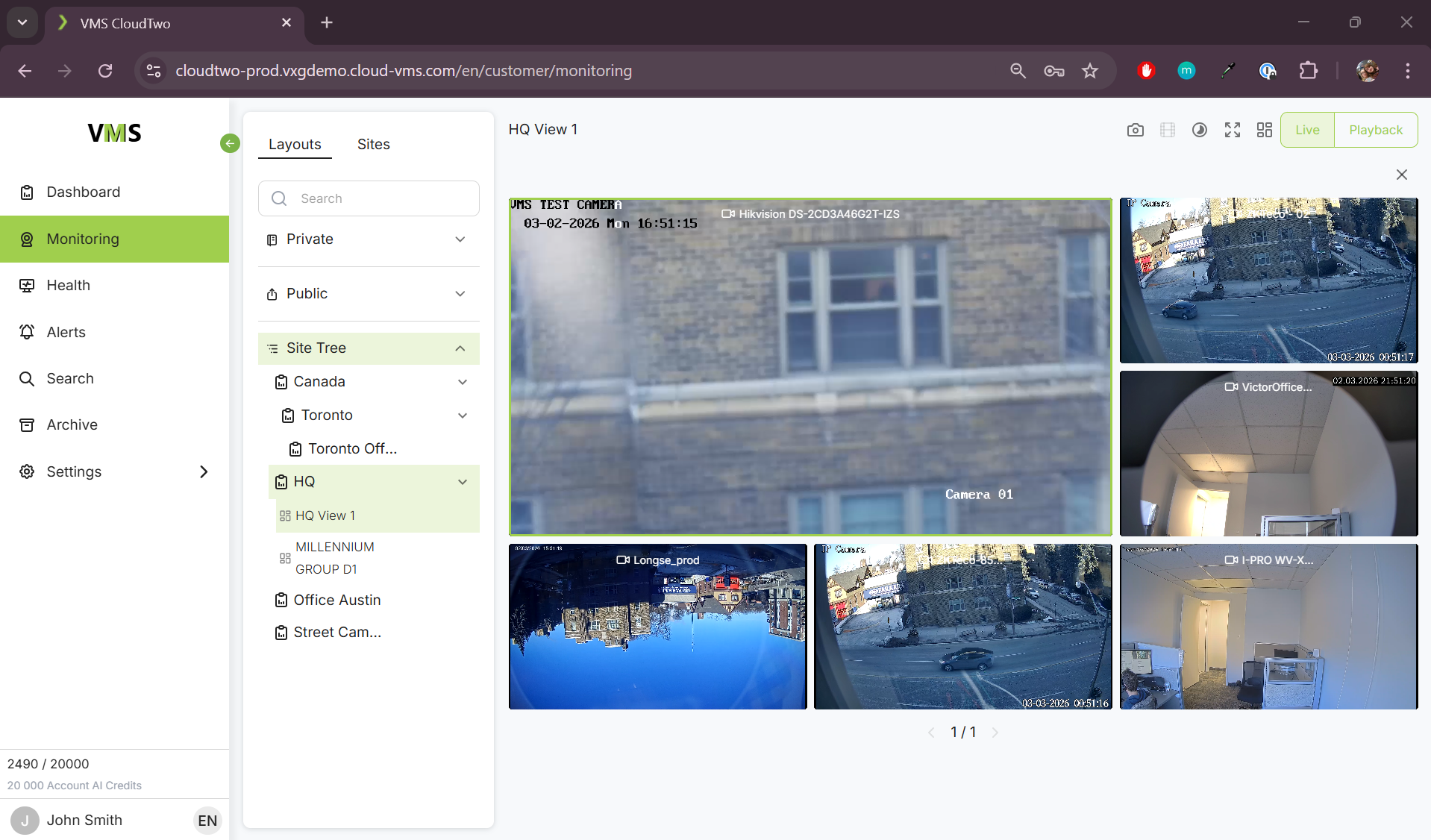Toggle language with EN button
Screen dimensions: 1431x840
pos(207,821)
